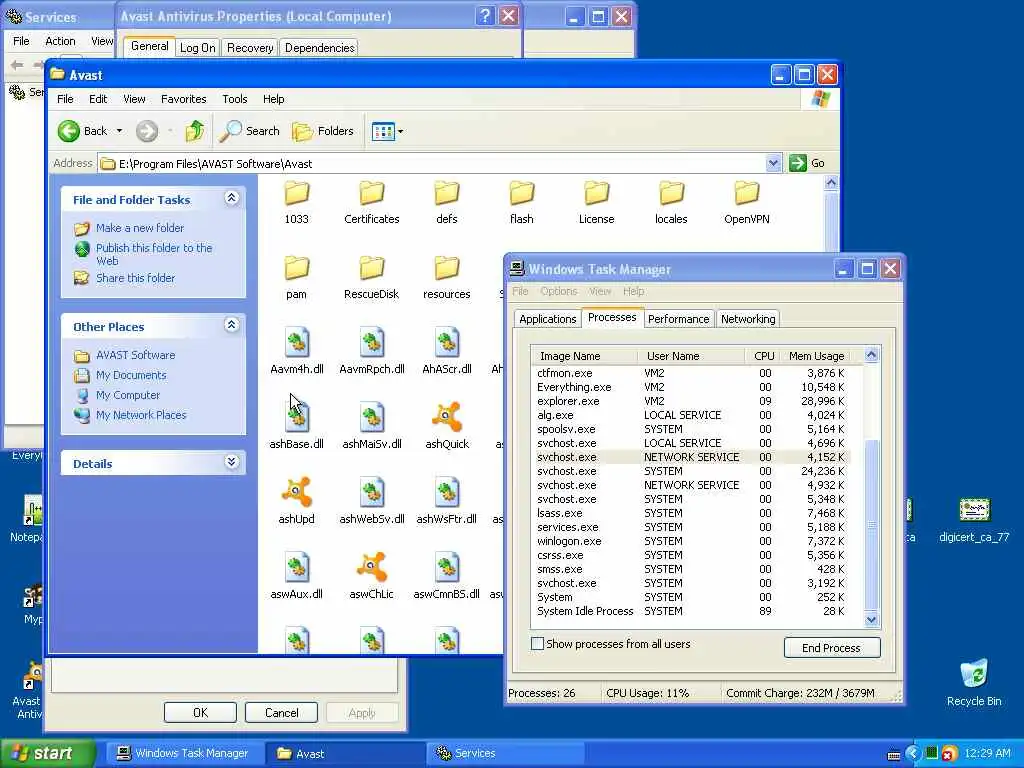Open the Log On tab in Properties

point(197,48)
